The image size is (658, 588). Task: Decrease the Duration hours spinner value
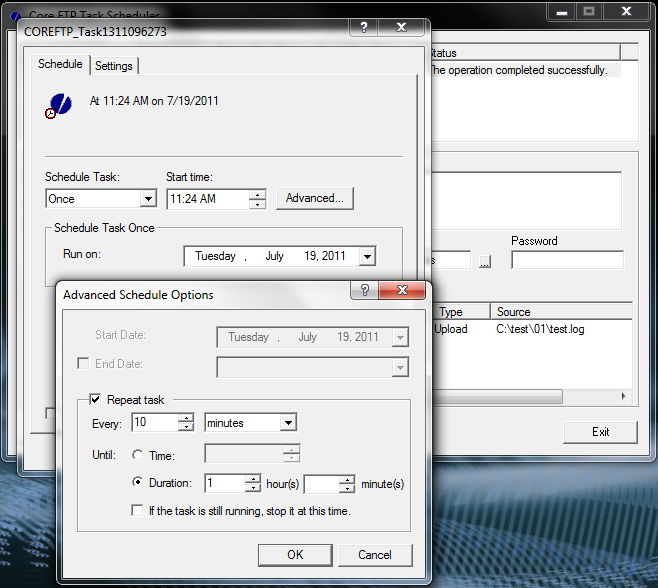click(x=252, y=489)
